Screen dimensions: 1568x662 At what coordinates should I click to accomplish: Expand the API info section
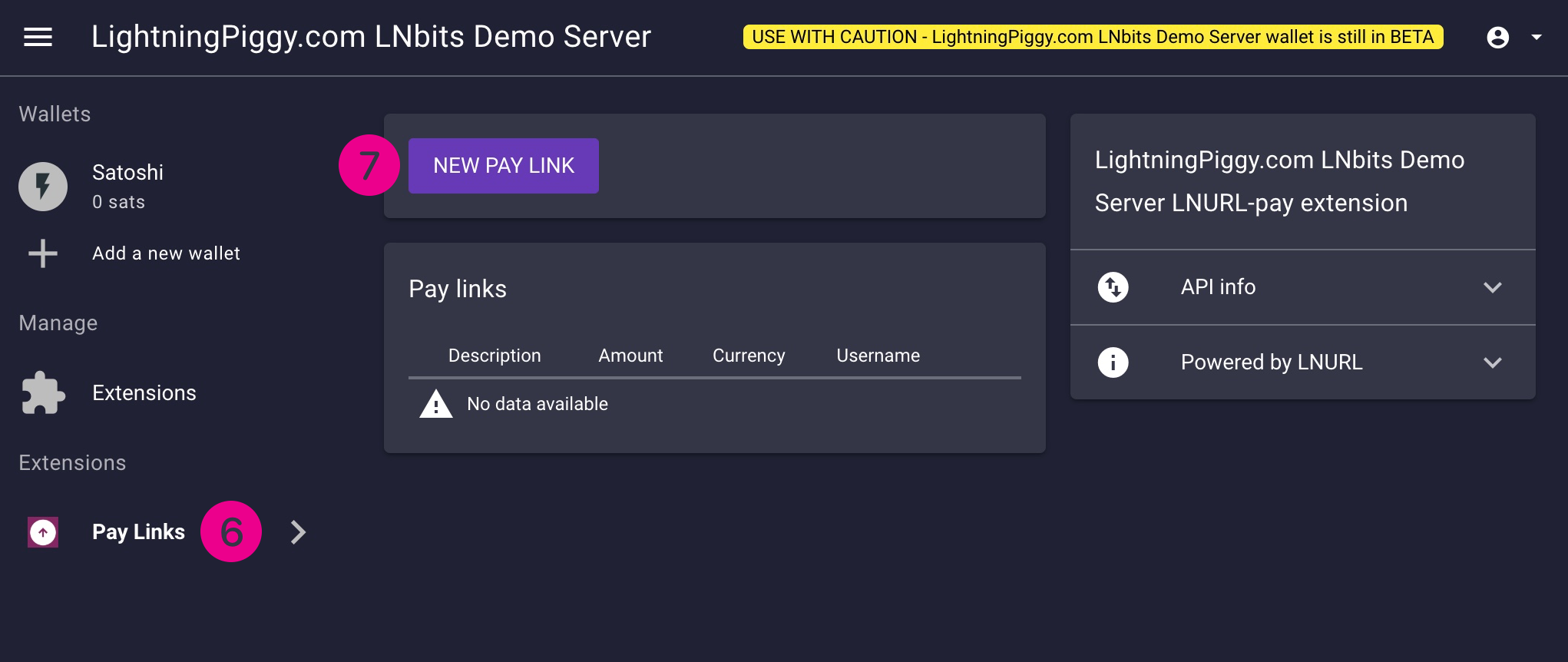1303,287
